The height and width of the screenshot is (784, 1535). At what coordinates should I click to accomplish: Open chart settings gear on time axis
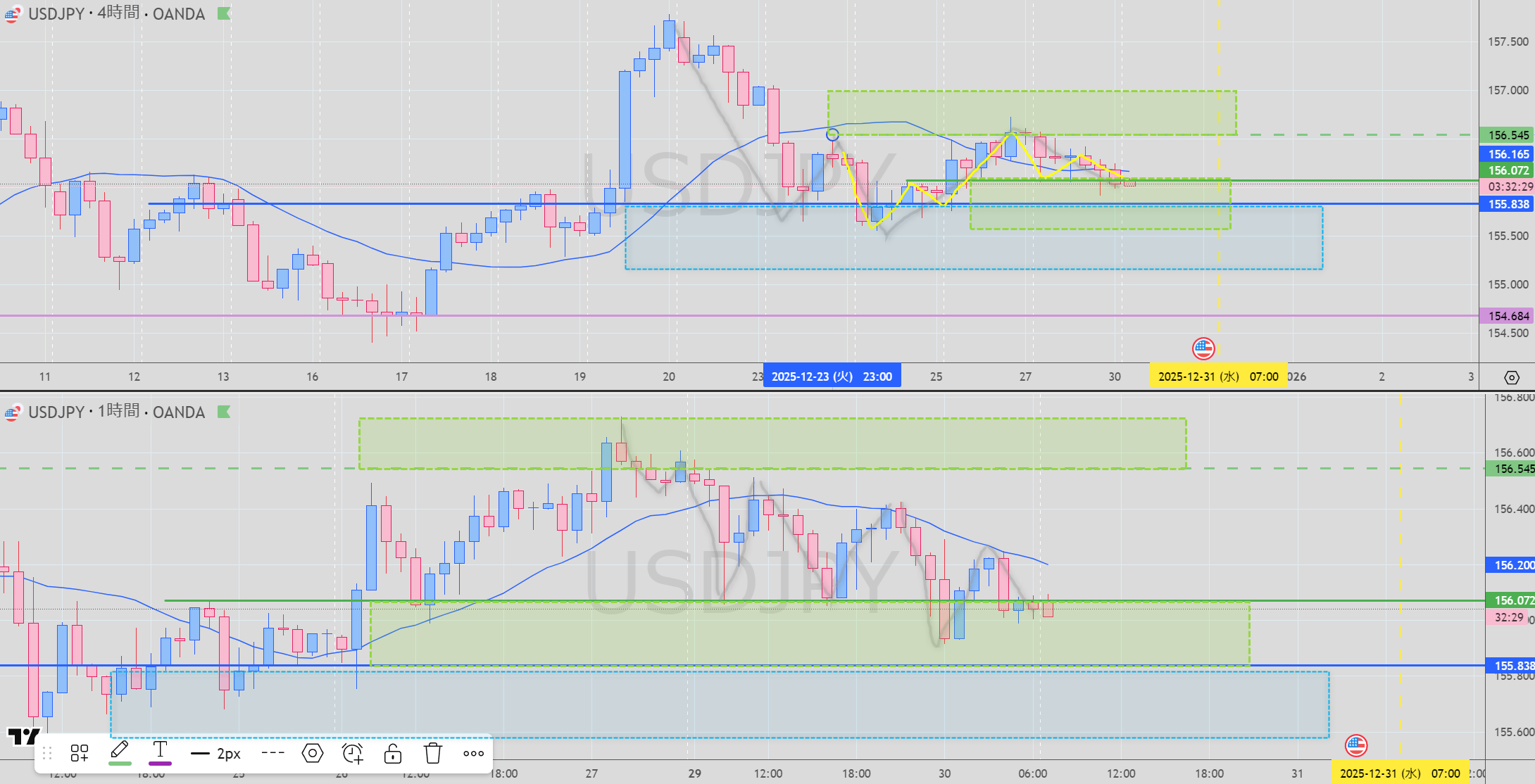1511,377
